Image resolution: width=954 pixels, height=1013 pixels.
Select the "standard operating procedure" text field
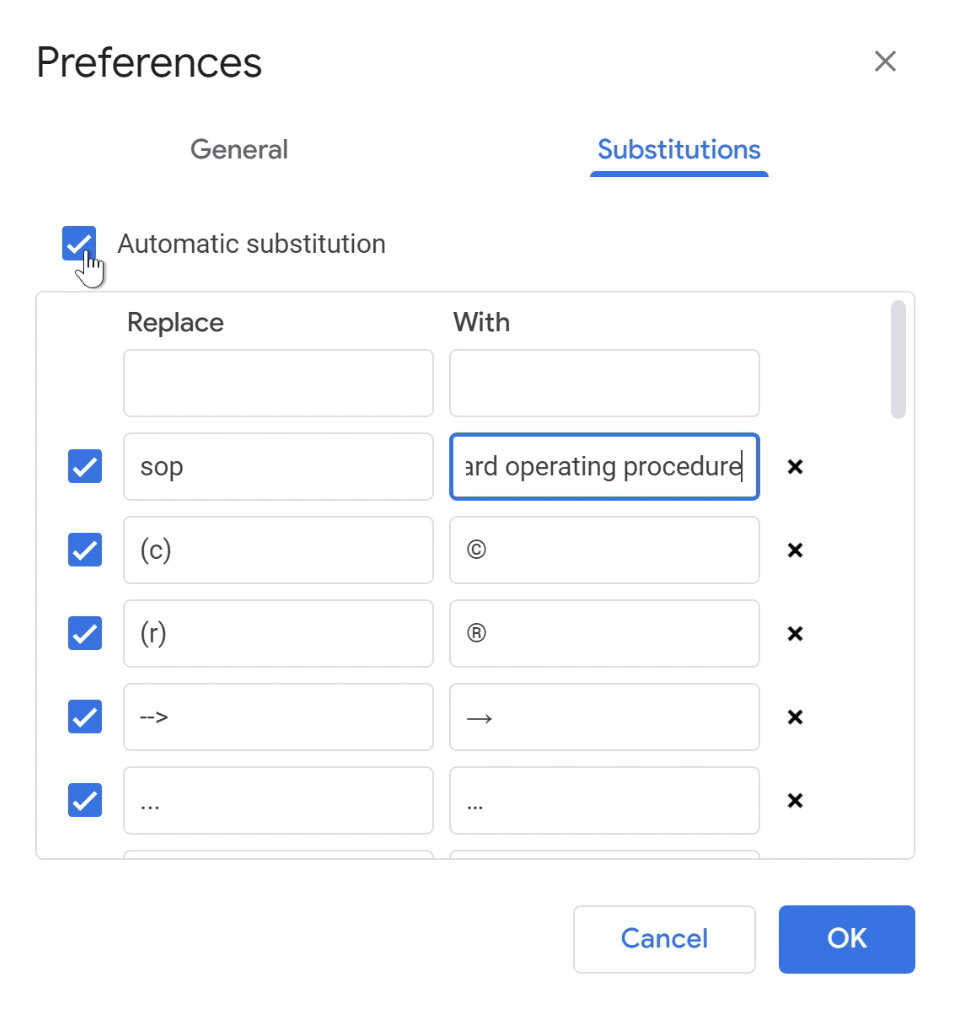(x=604, y=466)
